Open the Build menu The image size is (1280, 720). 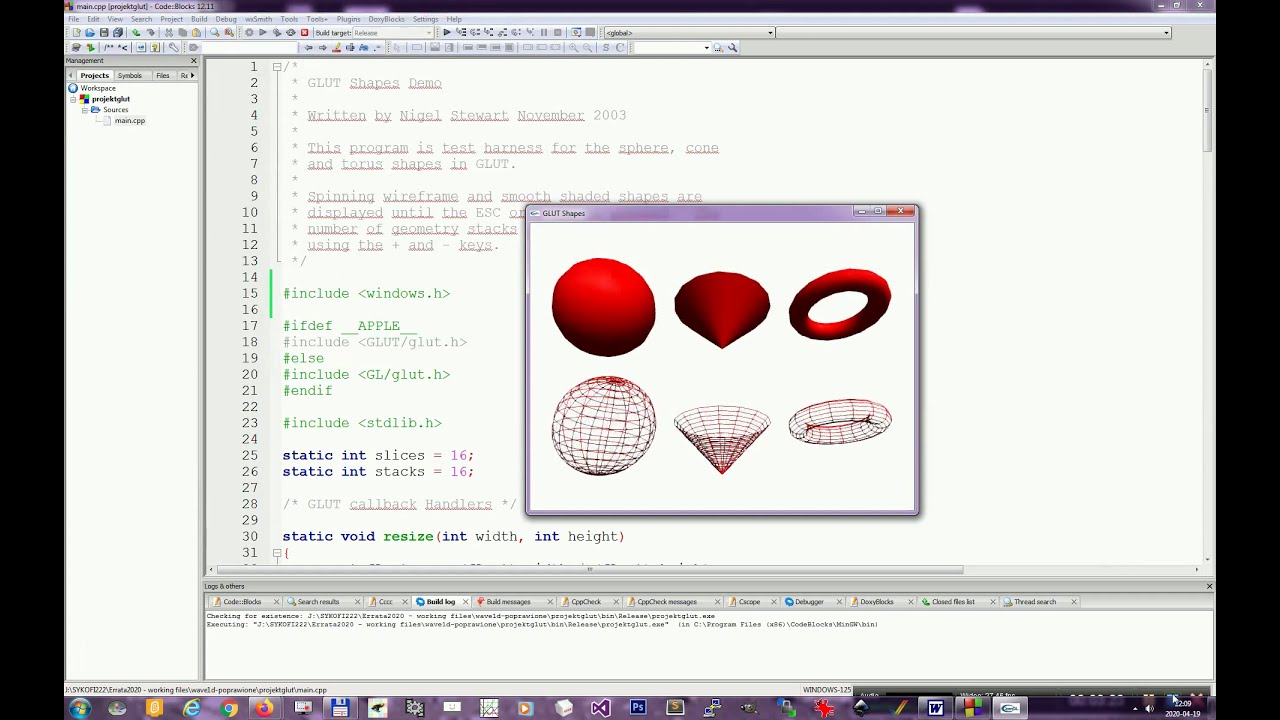point(199,19)
